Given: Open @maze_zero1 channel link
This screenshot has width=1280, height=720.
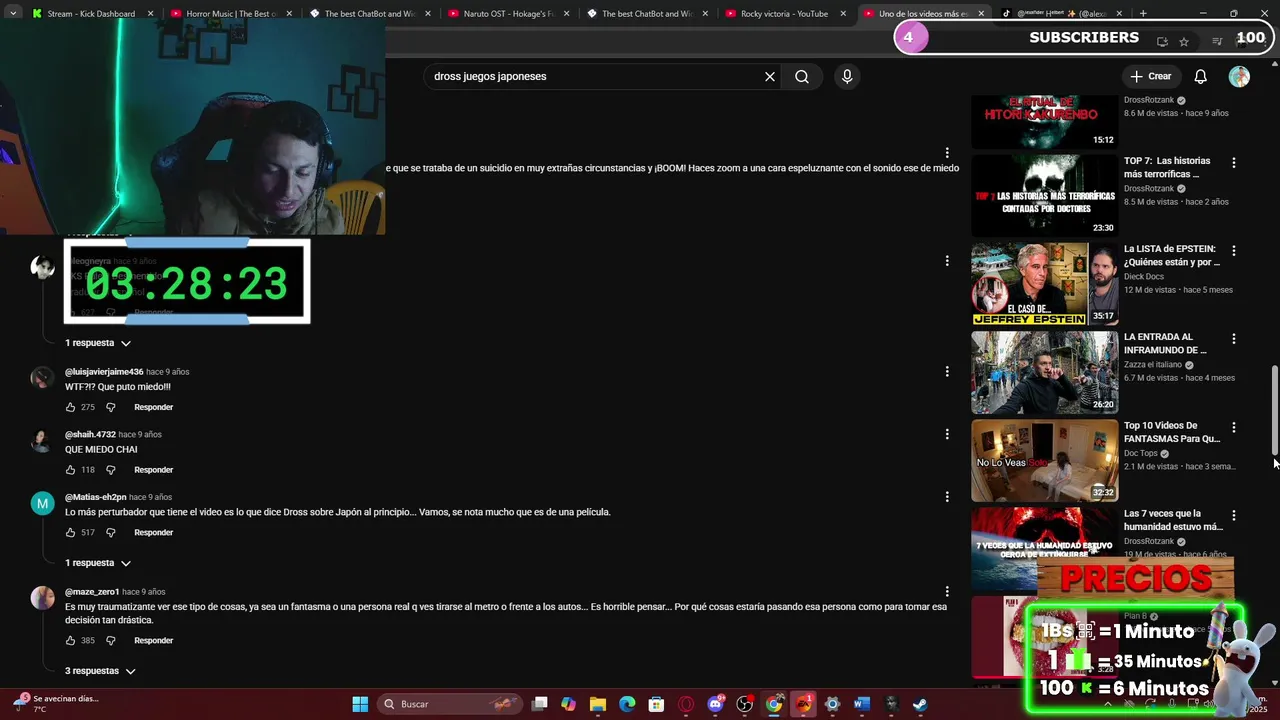Looking at the screenshot, I should [92, 592].
